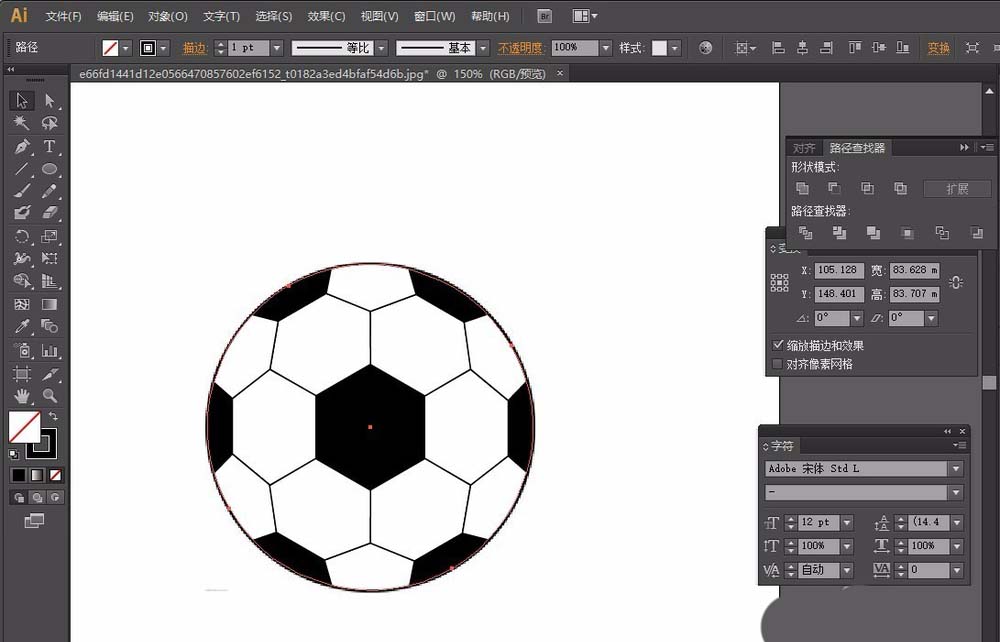Image resolution: width=1000 pixels, height=642 pixels.
Task: Open the opacity 100% dropdown
Action: (x=605, y=48)
